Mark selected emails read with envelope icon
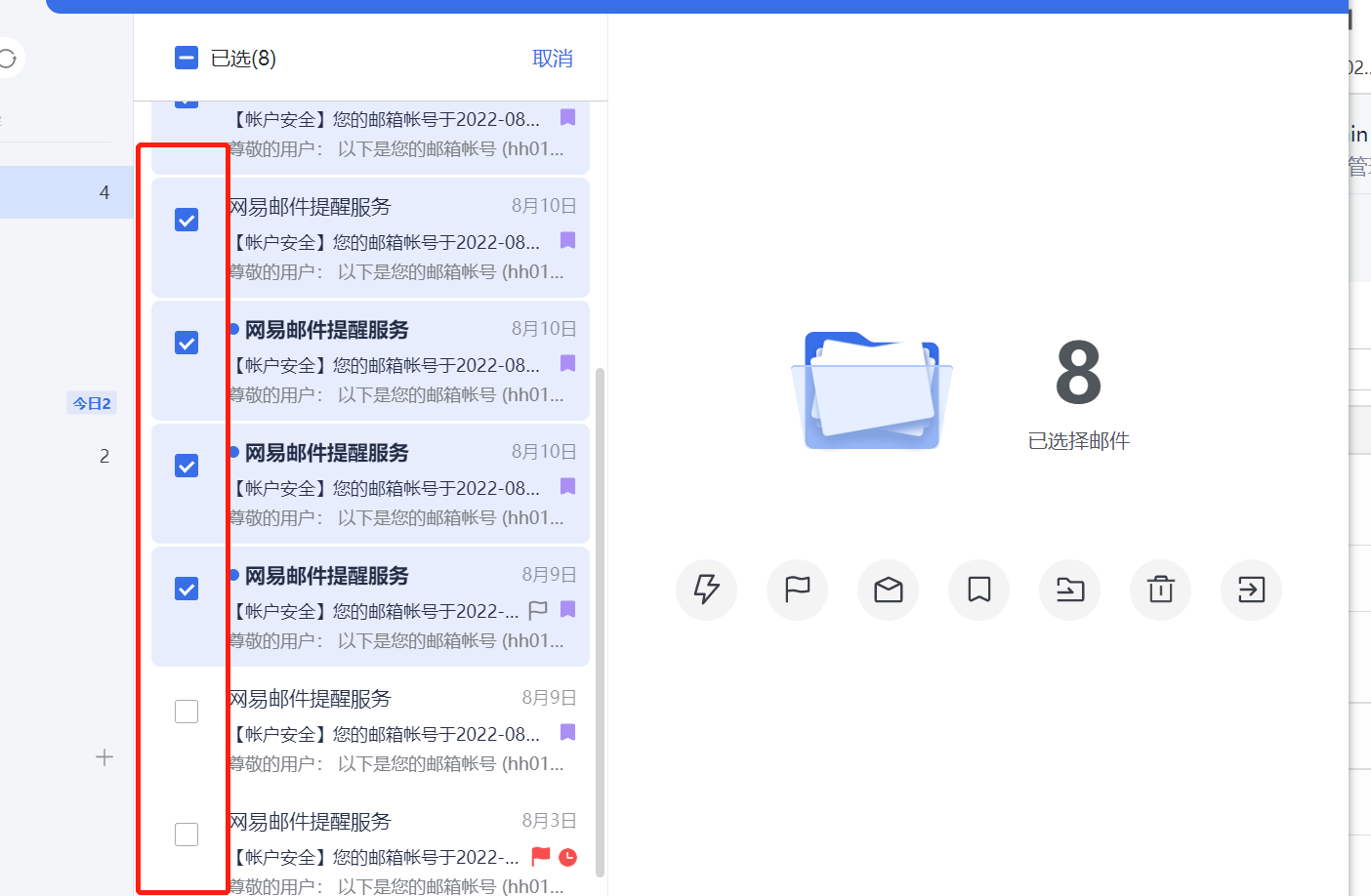This screenshot has width=1371, height=896. 888,590
